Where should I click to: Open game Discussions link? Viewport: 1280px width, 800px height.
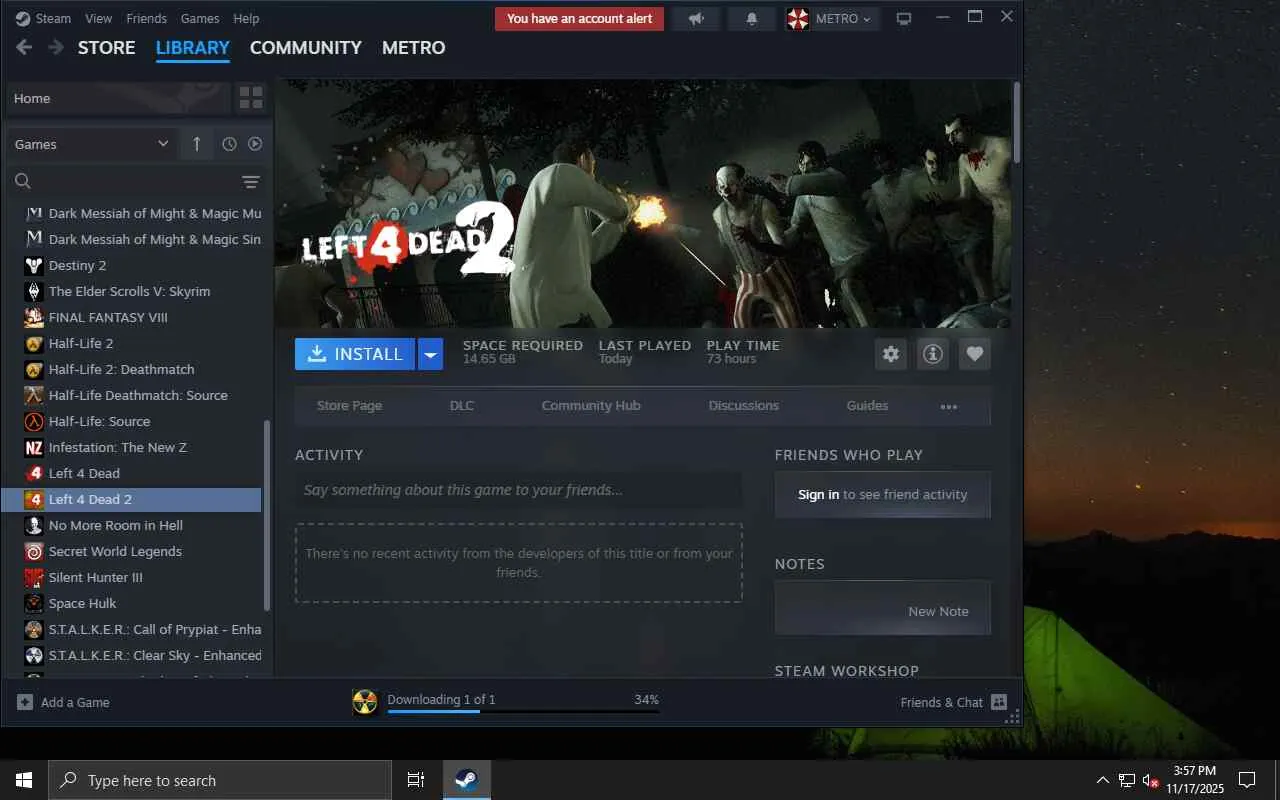point(744,406)
